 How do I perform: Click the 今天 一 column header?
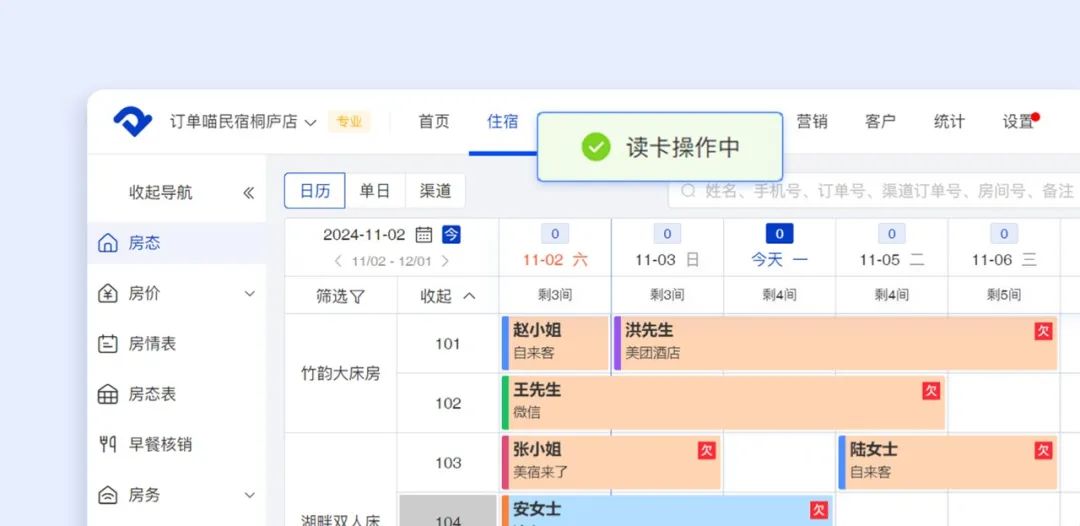click(x=779, y=260)
